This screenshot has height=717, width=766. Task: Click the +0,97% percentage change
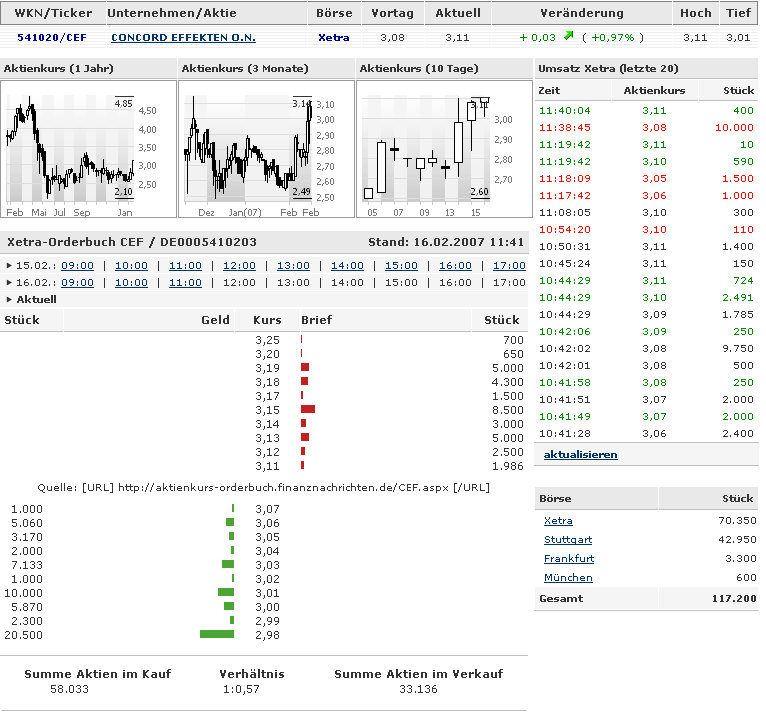pyautogui.click(x=613, y=38)
